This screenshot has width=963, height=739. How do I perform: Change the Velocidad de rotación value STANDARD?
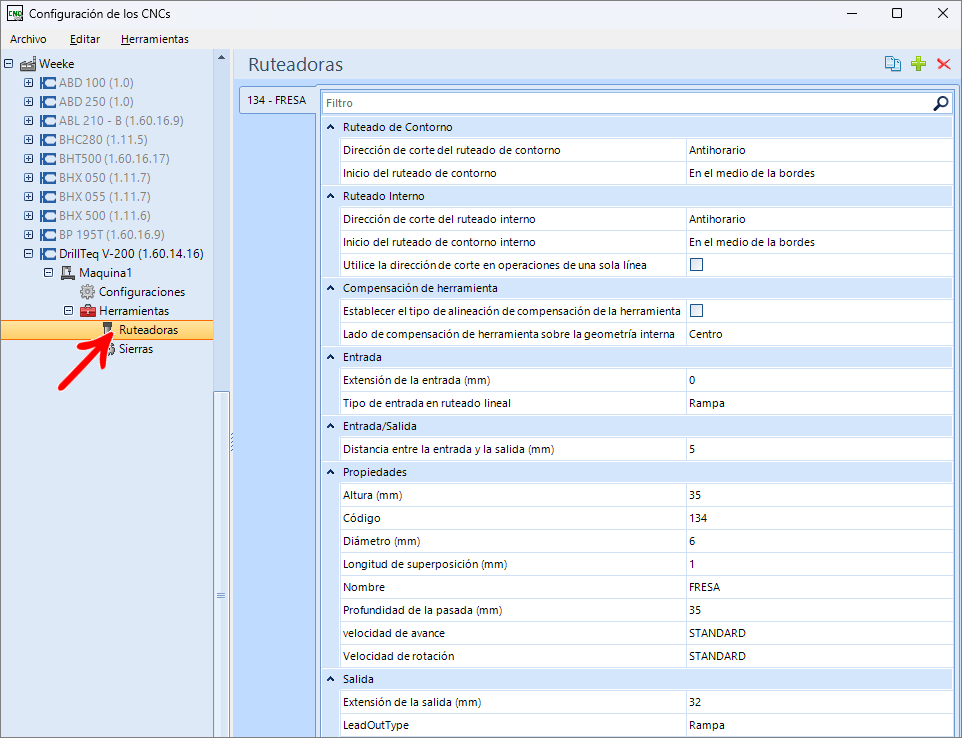pyautogui.click(x=819, y=656)
